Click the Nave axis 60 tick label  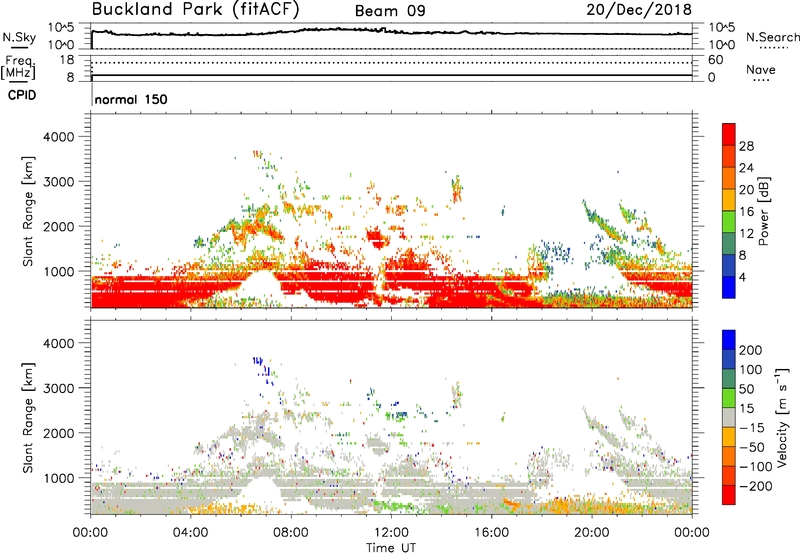click(x=715, y=60)
